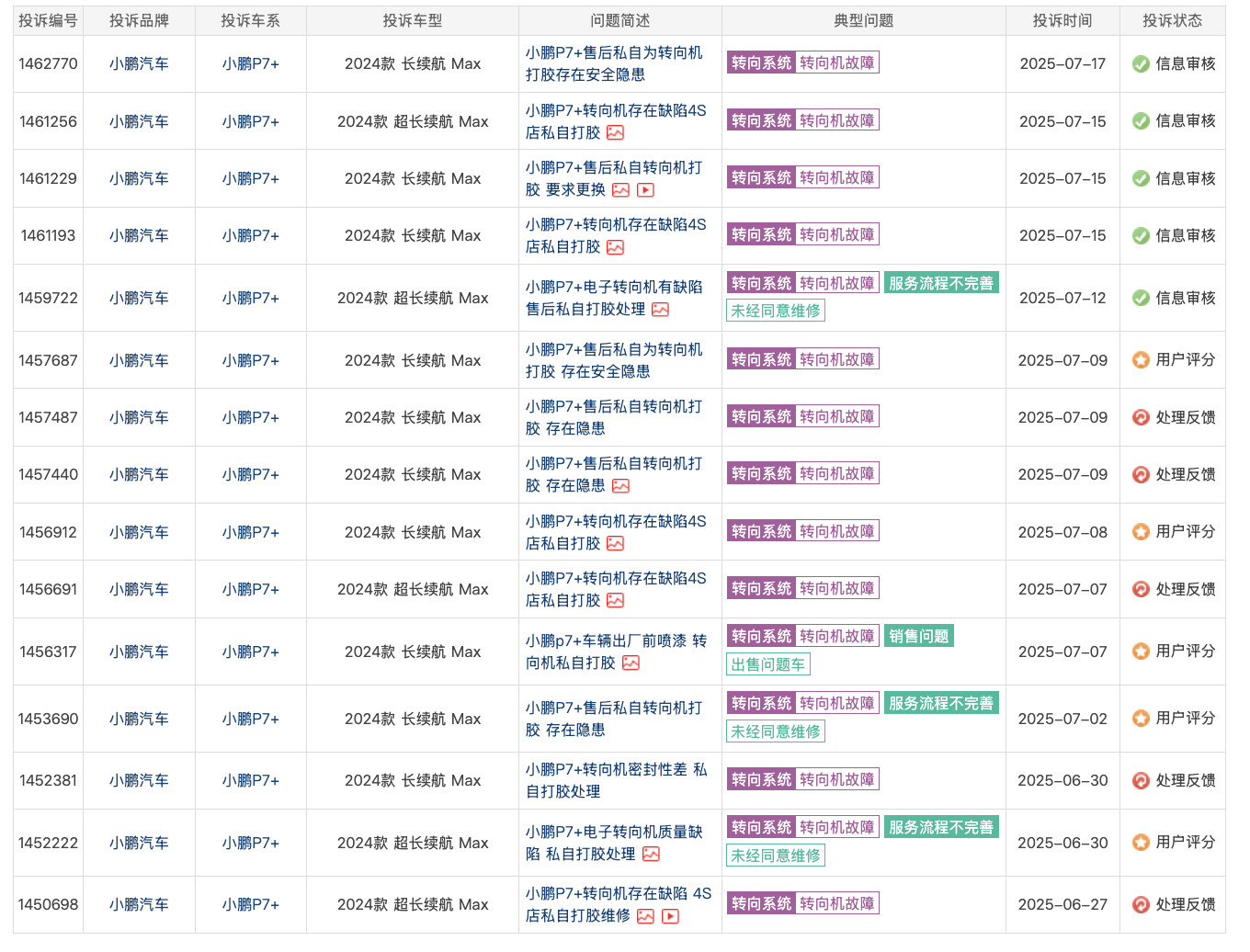1250x952 pixels.
Task: Click the 投诉状态 column header
Action: pyautogui.click(x=1172, y=20)
